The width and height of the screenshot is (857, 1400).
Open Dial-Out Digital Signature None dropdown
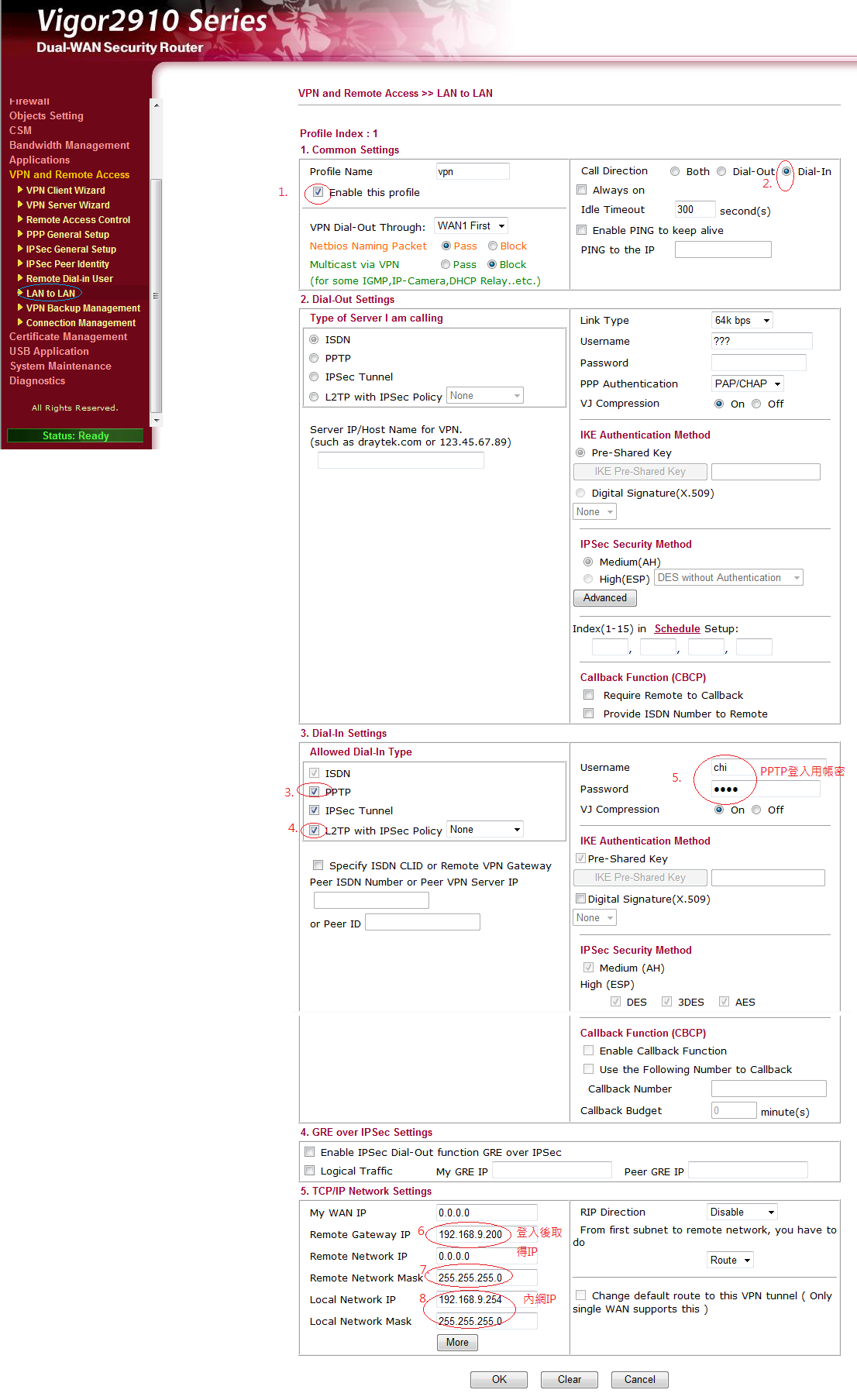pyautogui.click(x=594, y=512)
